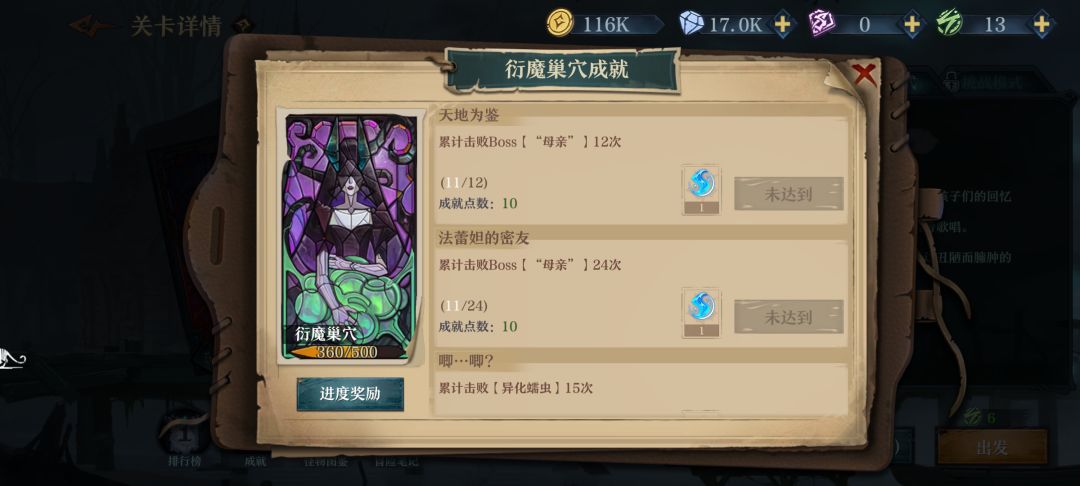Image resolution: width=1080 pixels, height=486 pixels.
Task: Select the 天地为鉴 achievement title
Action: [x=469, y=115]
